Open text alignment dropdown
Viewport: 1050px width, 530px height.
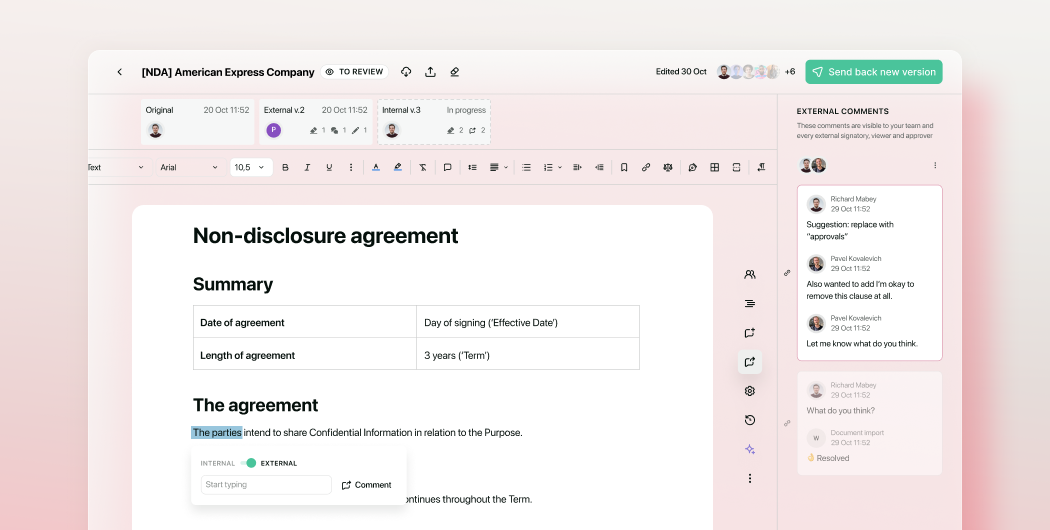498,168
